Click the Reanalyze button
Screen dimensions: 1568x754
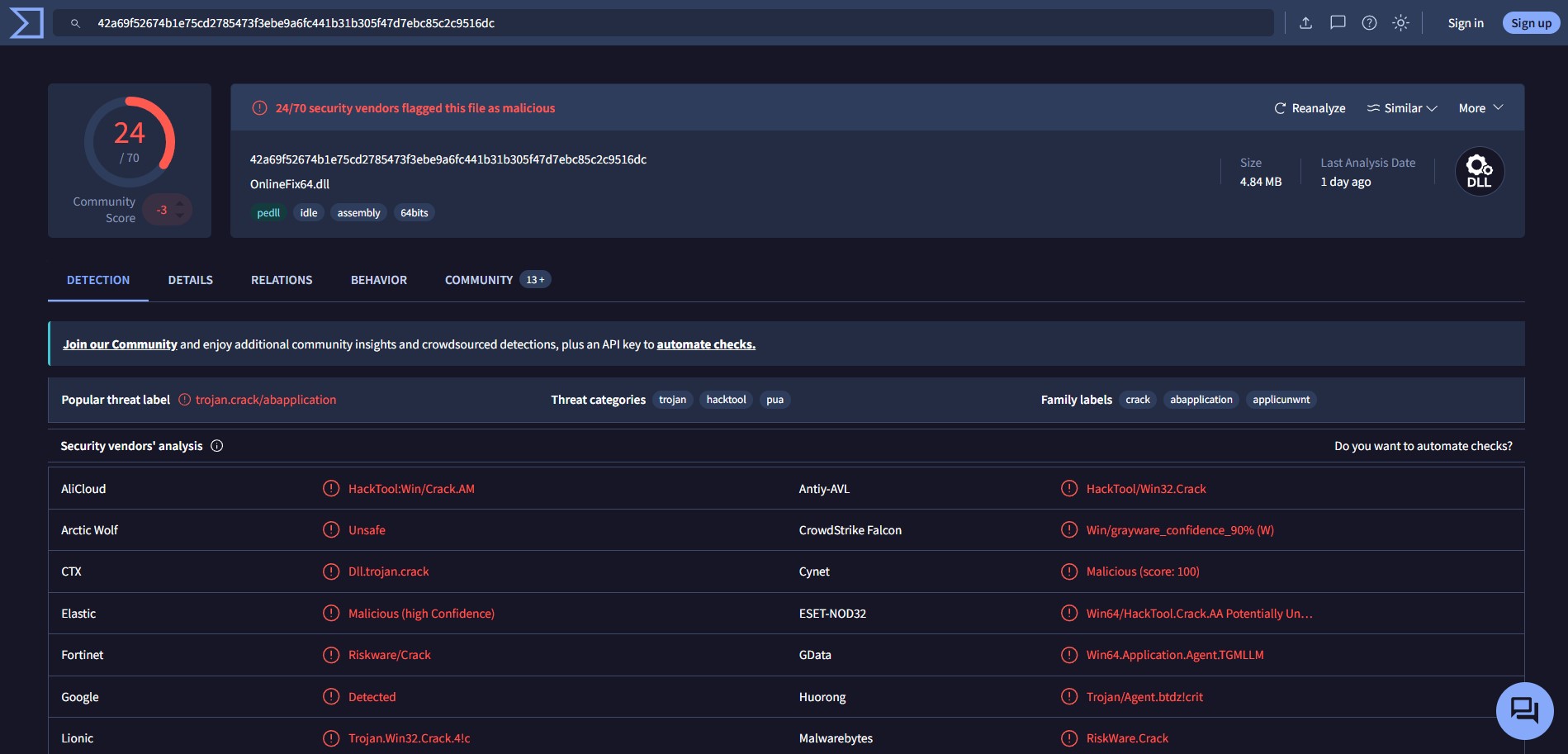1310,108
